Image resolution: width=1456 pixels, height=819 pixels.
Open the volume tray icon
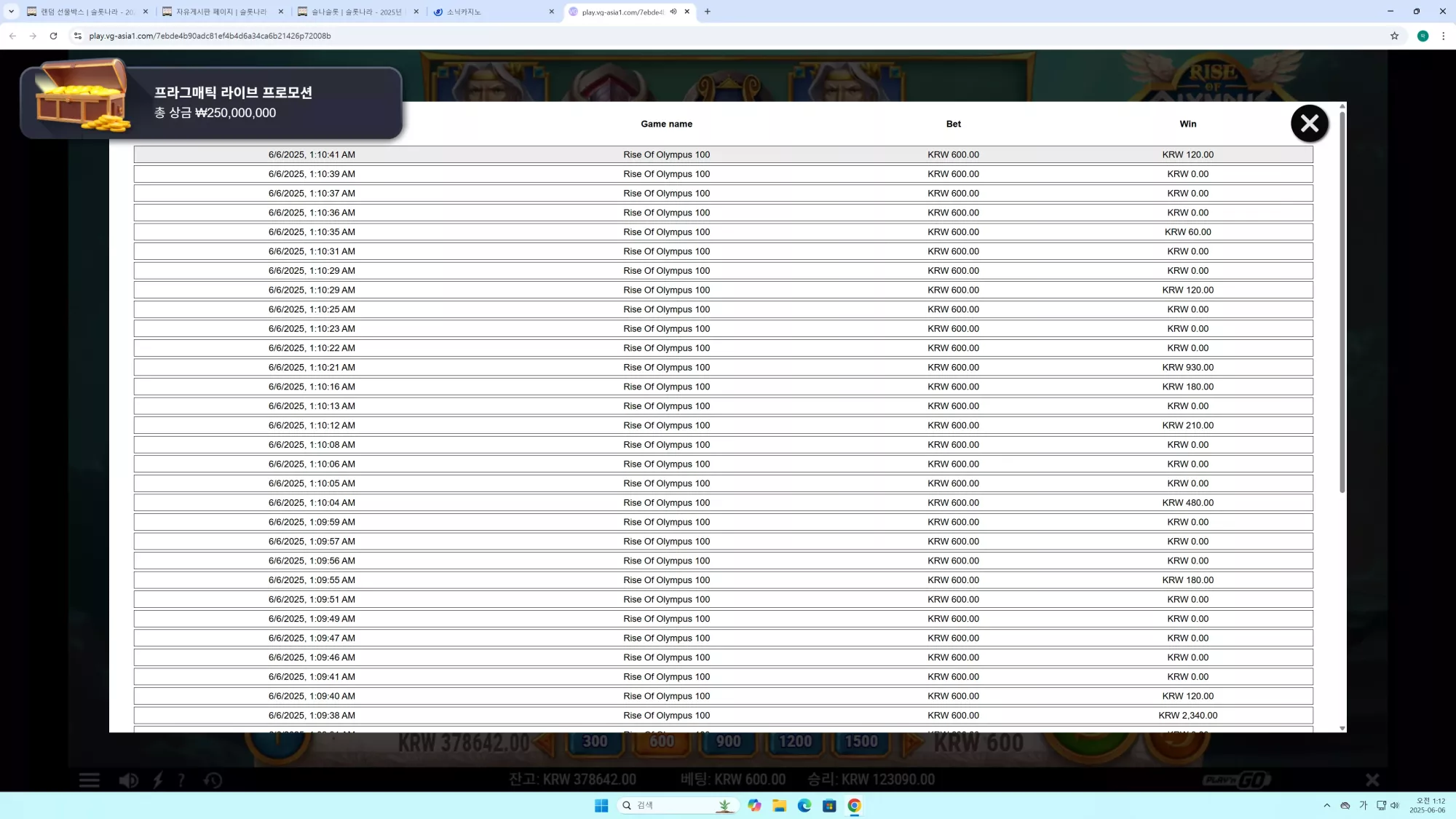pyautogui.click(x=1395, y=805)
